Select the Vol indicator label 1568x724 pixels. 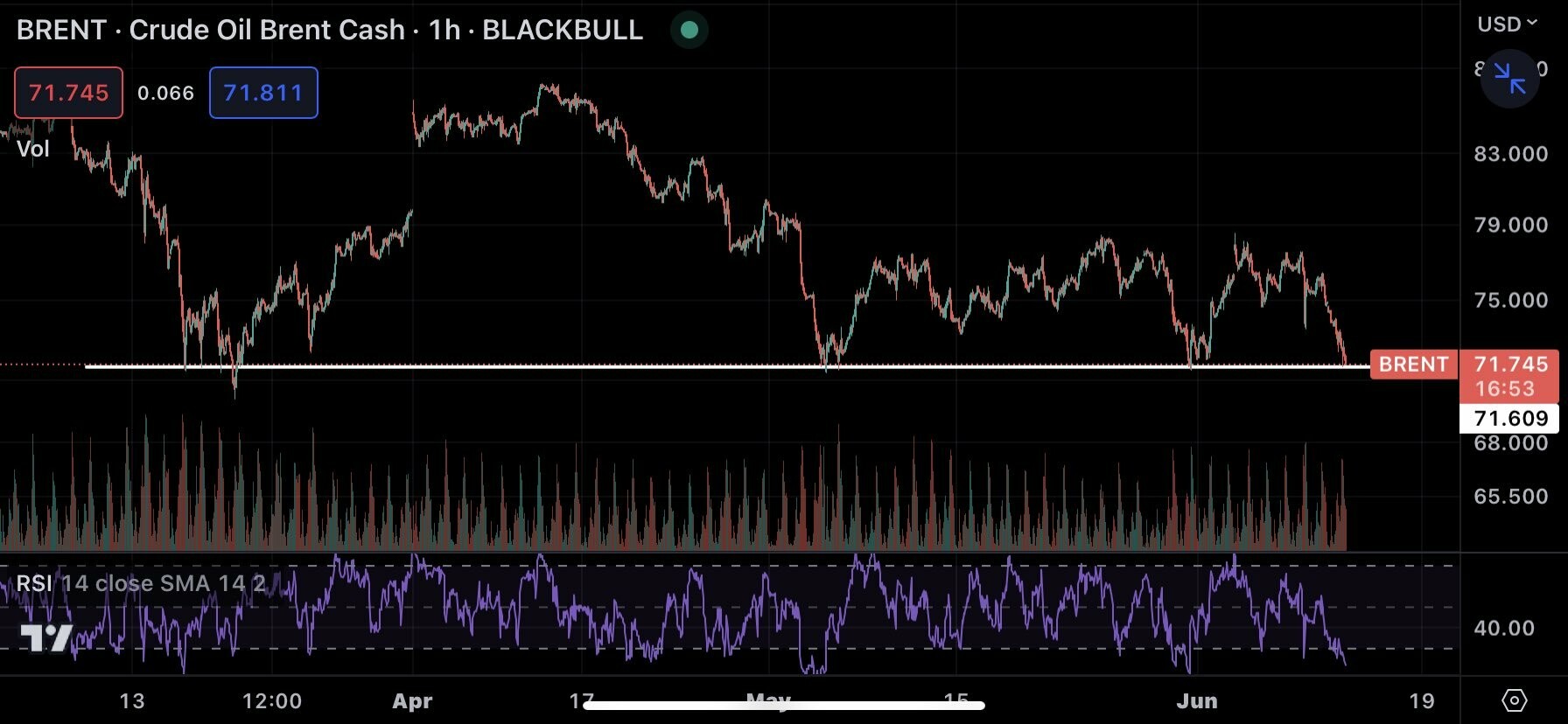tap(33, 149)
